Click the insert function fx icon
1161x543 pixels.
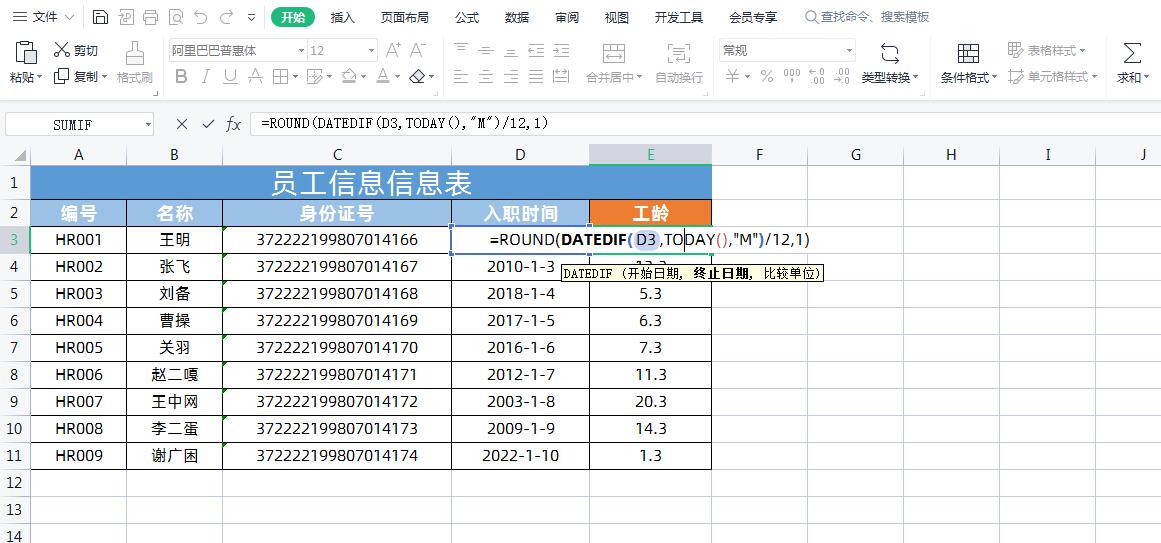tap(234, 124)
